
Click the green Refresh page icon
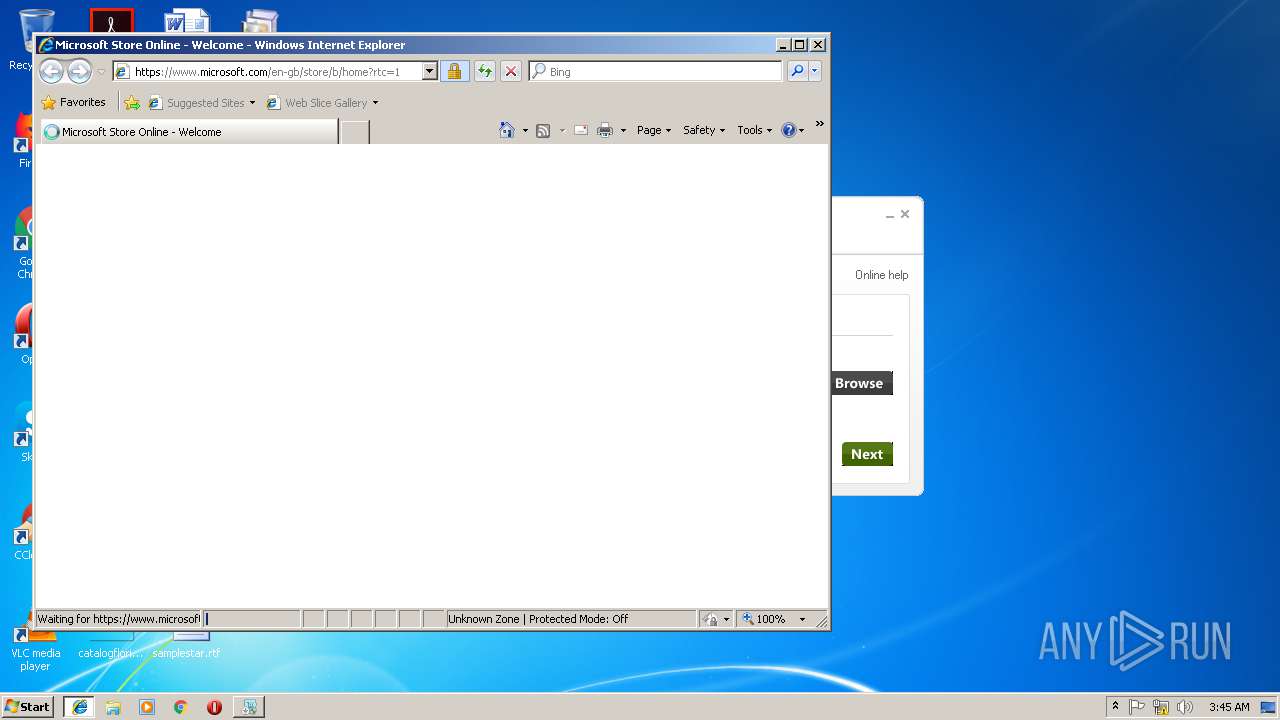[485, 72]
